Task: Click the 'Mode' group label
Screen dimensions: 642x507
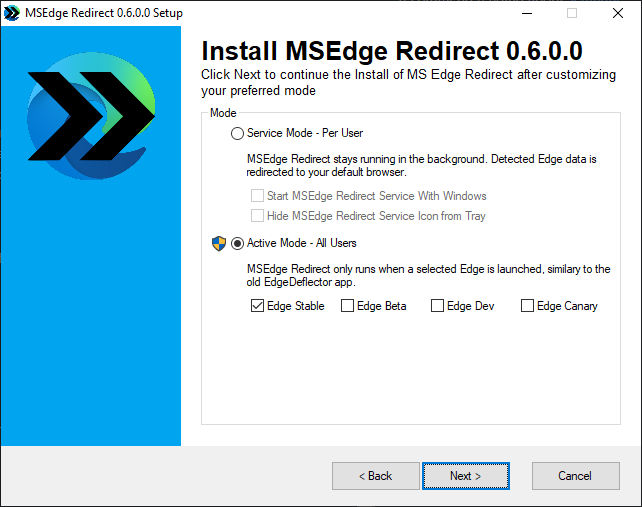Action: pos(223,113)
